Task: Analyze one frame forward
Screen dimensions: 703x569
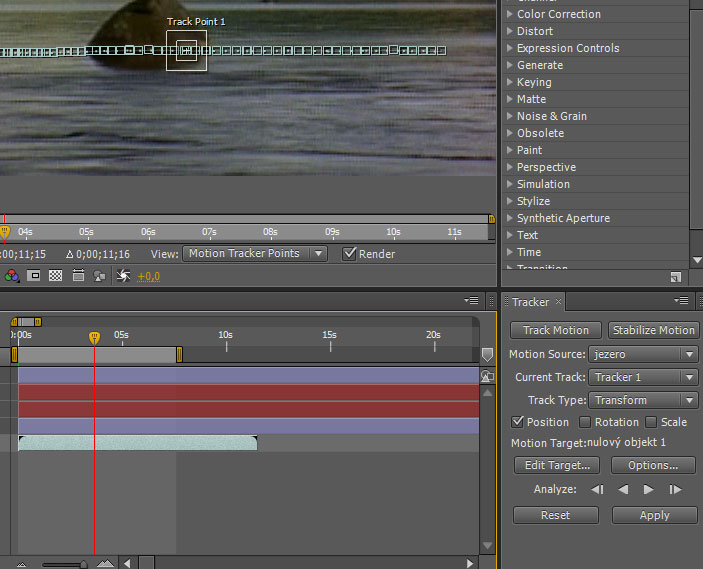Action: click(675, 489)
